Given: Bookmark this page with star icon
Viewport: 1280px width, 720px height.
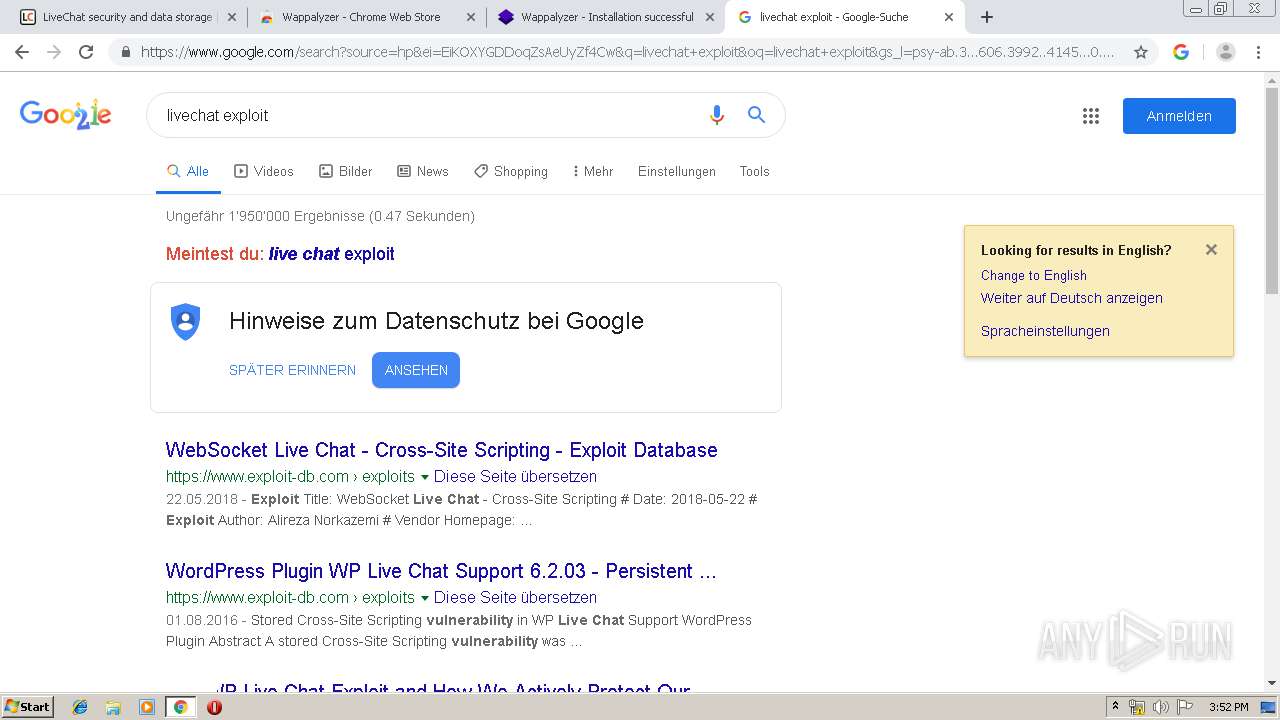Looking at the screenshot, I should 1140,52.
